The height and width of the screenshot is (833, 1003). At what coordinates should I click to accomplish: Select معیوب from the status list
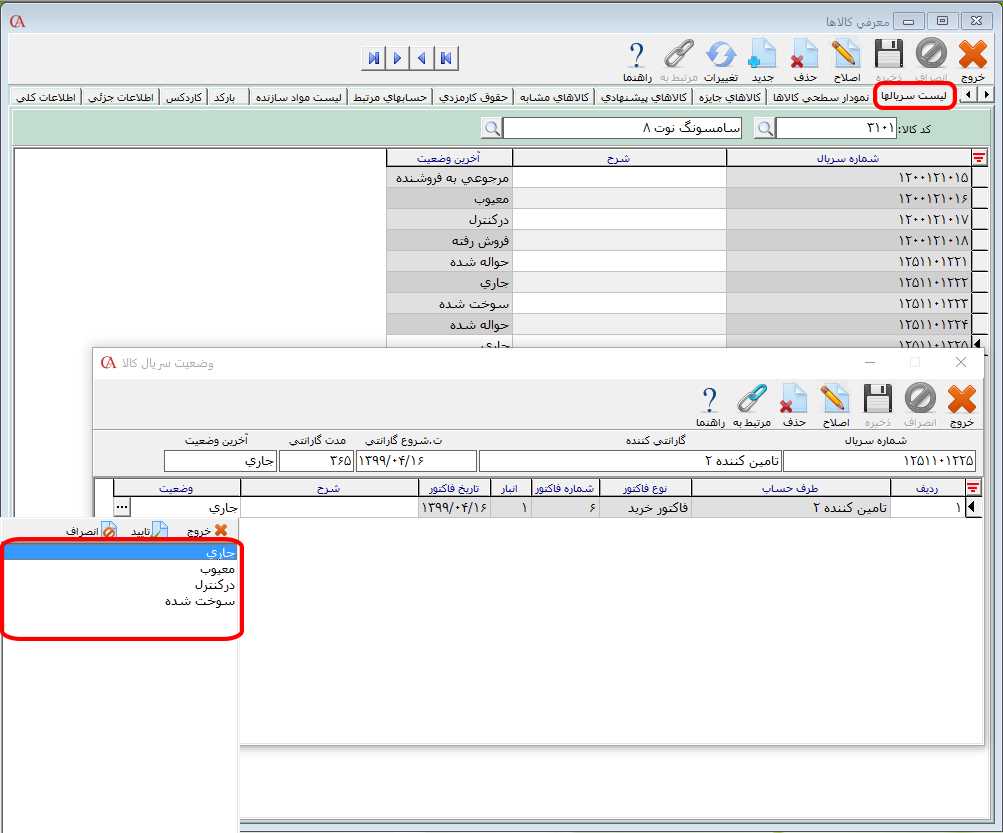point(216,568)
